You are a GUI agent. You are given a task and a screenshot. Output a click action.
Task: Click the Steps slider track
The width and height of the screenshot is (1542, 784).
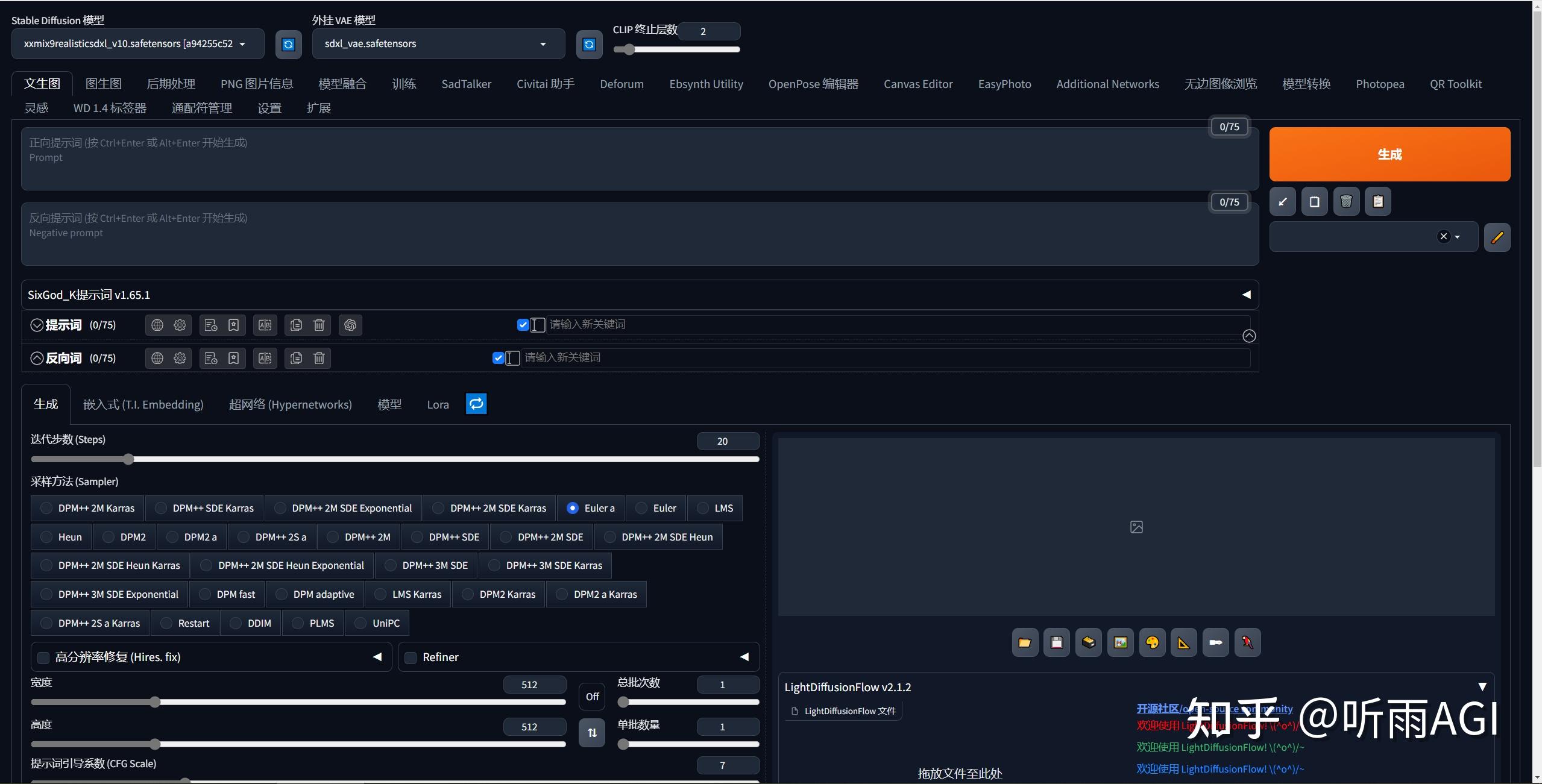394,459
